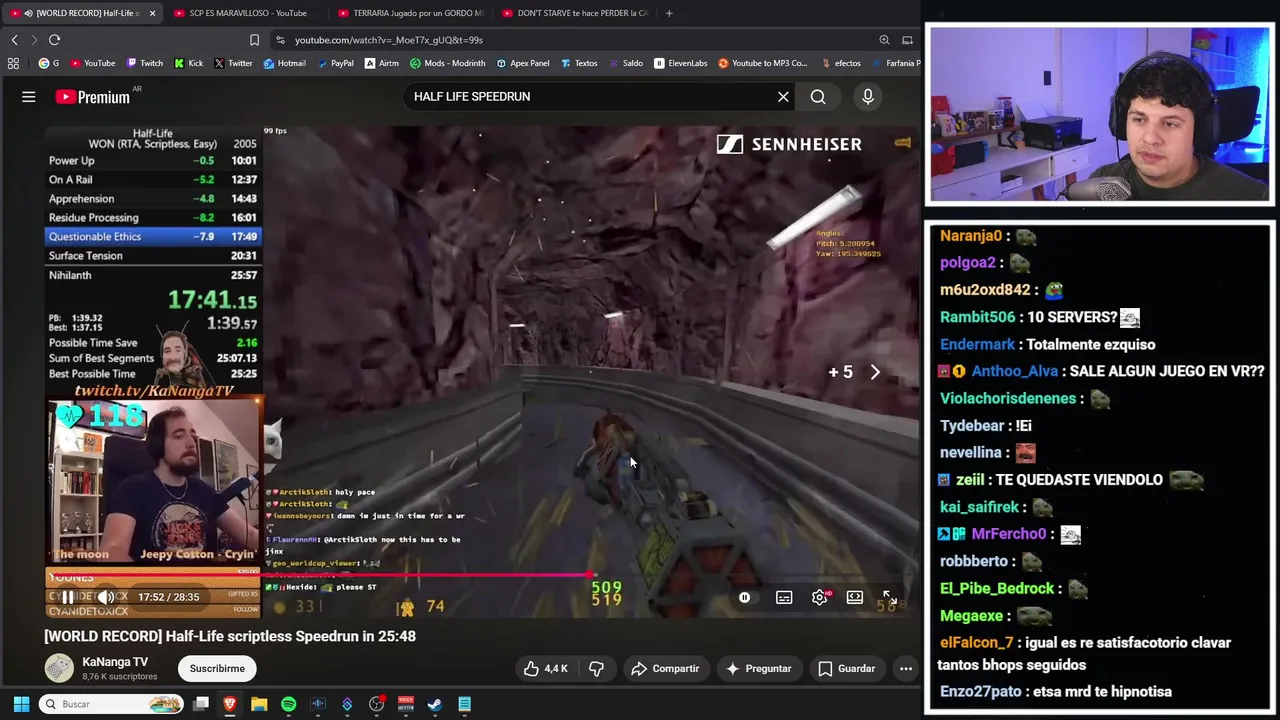
Task: Go to YouTube Premium home logo
Action: (93, 97)
